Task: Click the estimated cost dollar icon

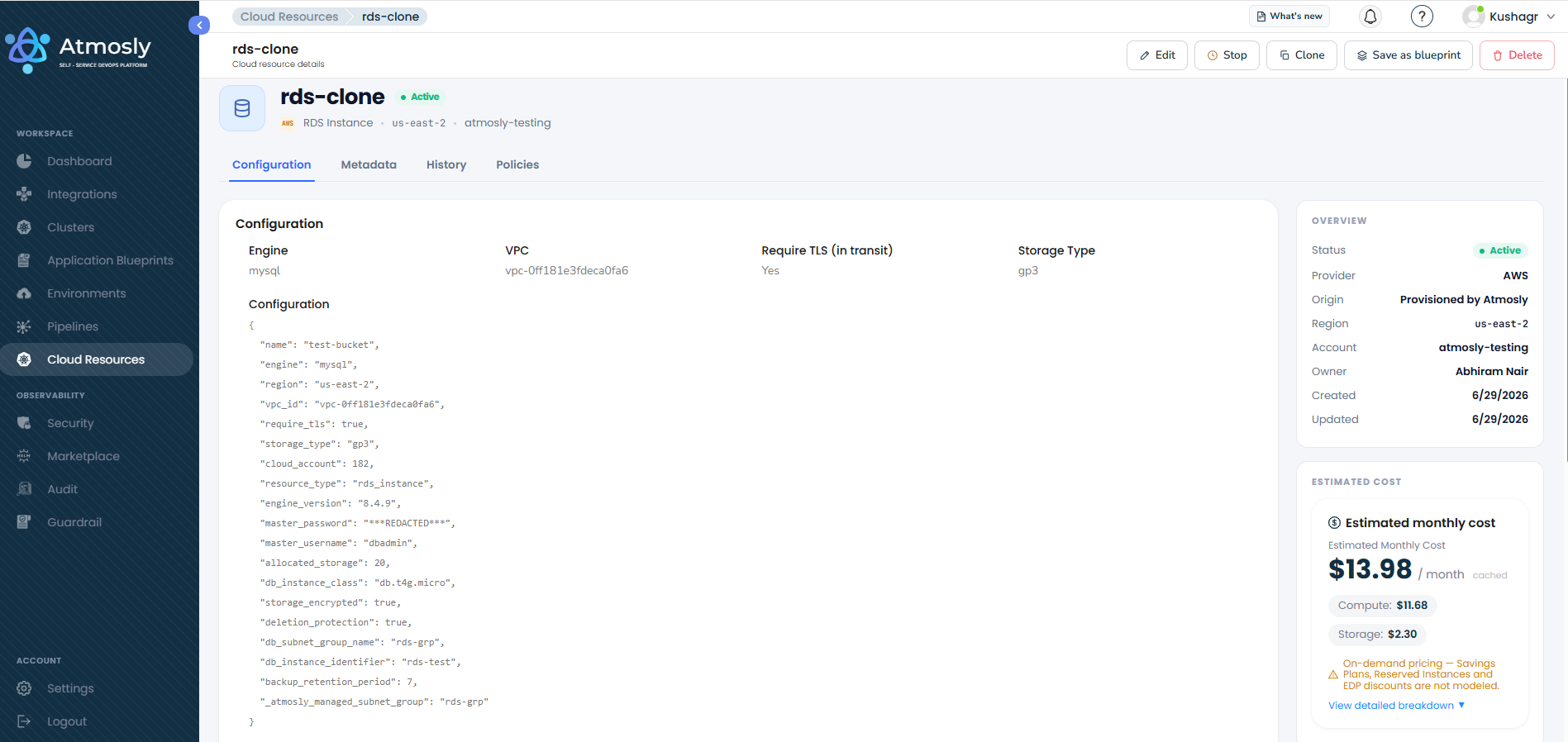Action: (x=1334, y=523)
